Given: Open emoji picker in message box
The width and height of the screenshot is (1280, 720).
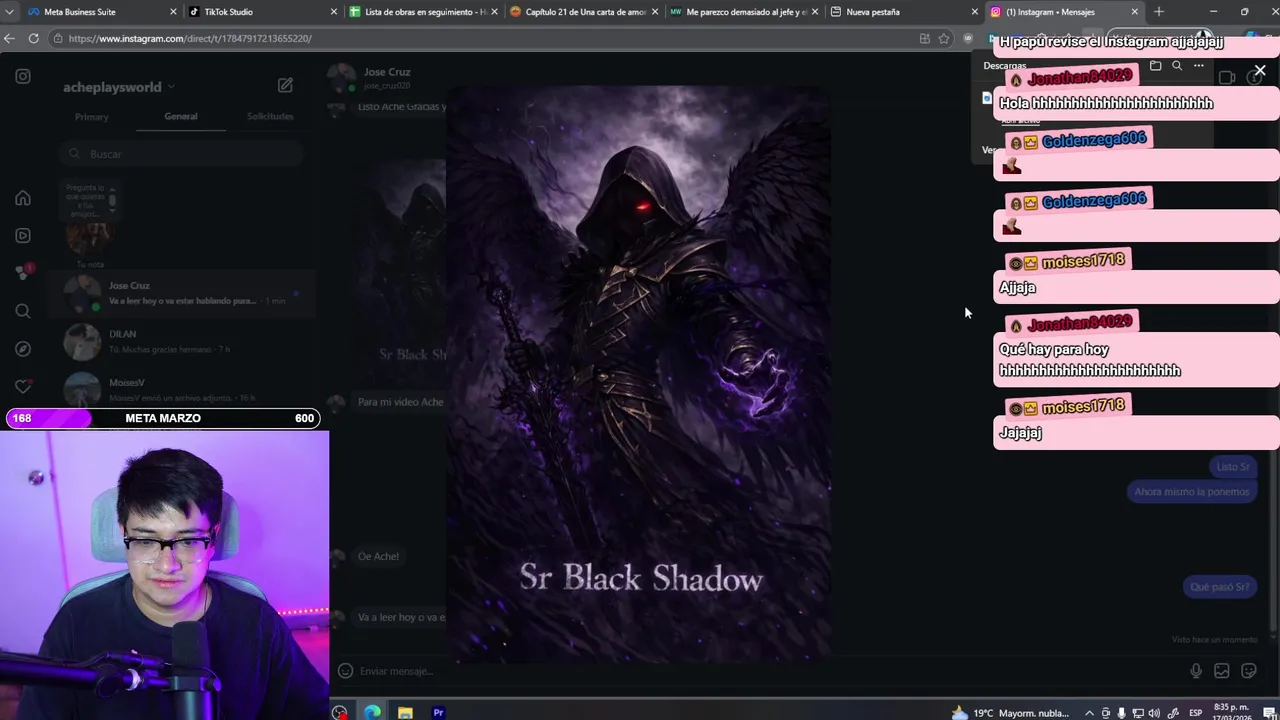Looking at the screenshot, I should coord(345,671).
